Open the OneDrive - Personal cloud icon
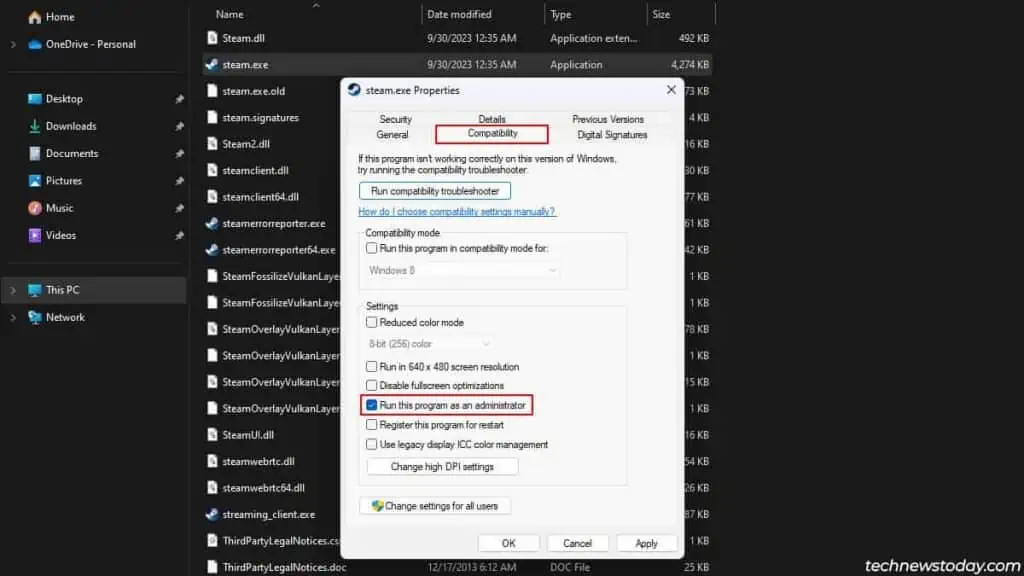The width and height of the screenshot is (1024, 576). click(35, 44)
